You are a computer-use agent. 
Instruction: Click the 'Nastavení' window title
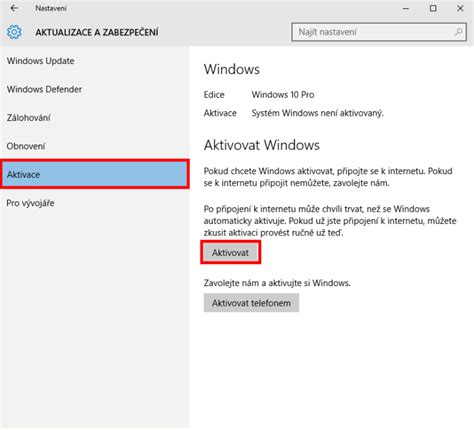pos(51,8)
